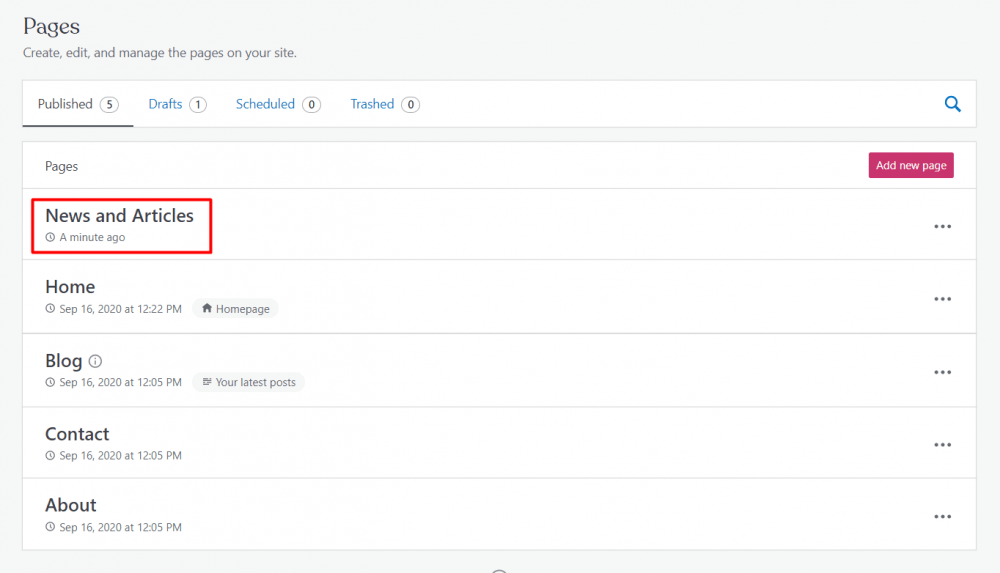Image resolution: width=1000 pixels, height=573 pixels.
Task: Open the About page
Action: [x=71, y=505]
